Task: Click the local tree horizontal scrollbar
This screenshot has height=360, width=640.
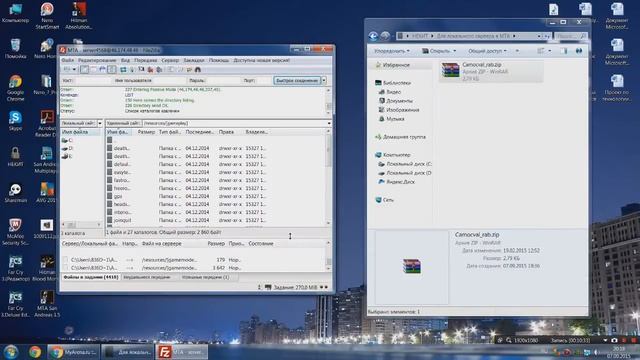Action: 82,225
